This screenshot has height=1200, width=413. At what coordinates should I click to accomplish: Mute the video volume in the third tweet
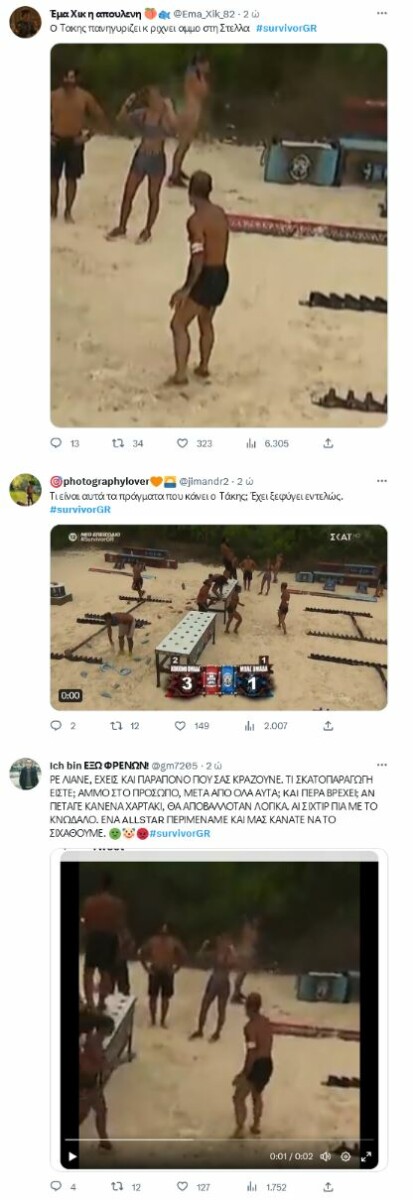327,1156
